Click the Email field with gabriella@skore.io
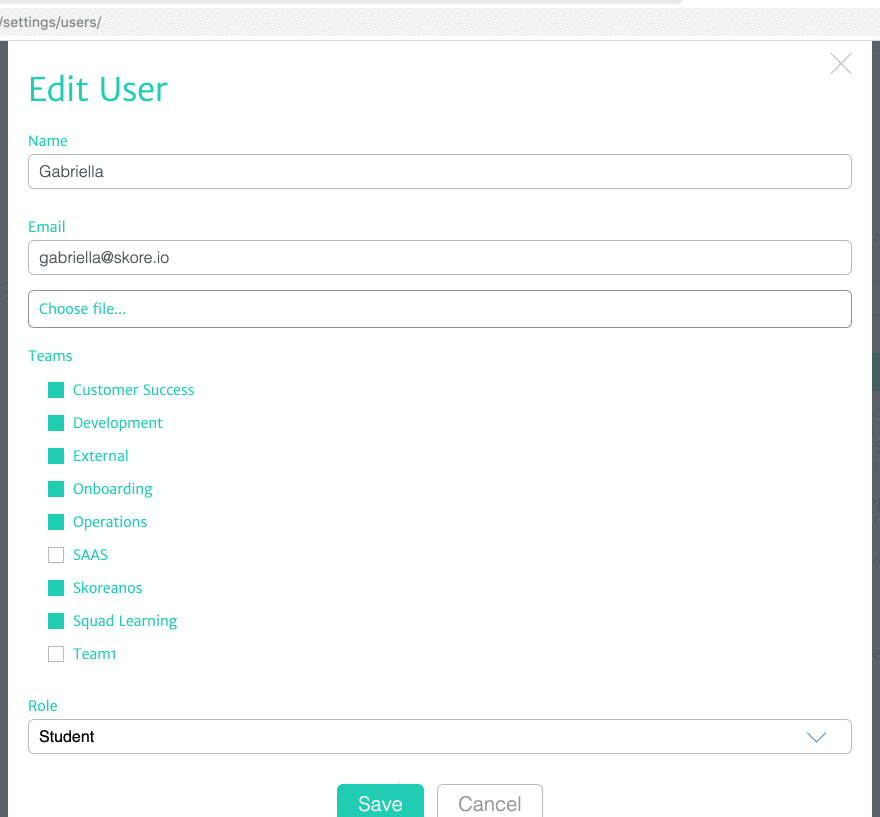Image resolution: width=880 pixels, height=817 pixels. [x=440, y=258]
